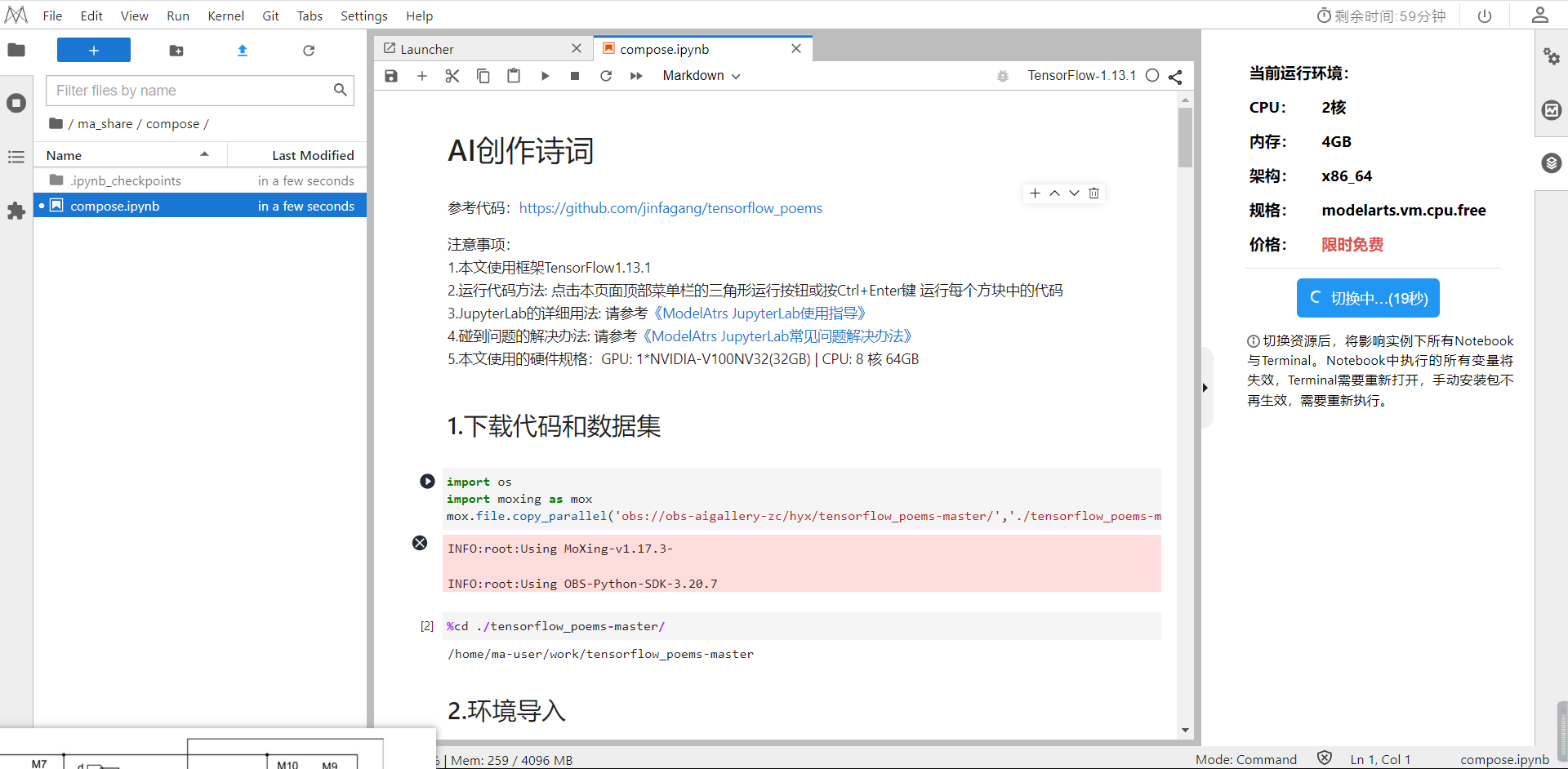Run the selected cell from the toolbar
Screen dimensions: 1568x769
pyautogui.click(x=545, y=76)
